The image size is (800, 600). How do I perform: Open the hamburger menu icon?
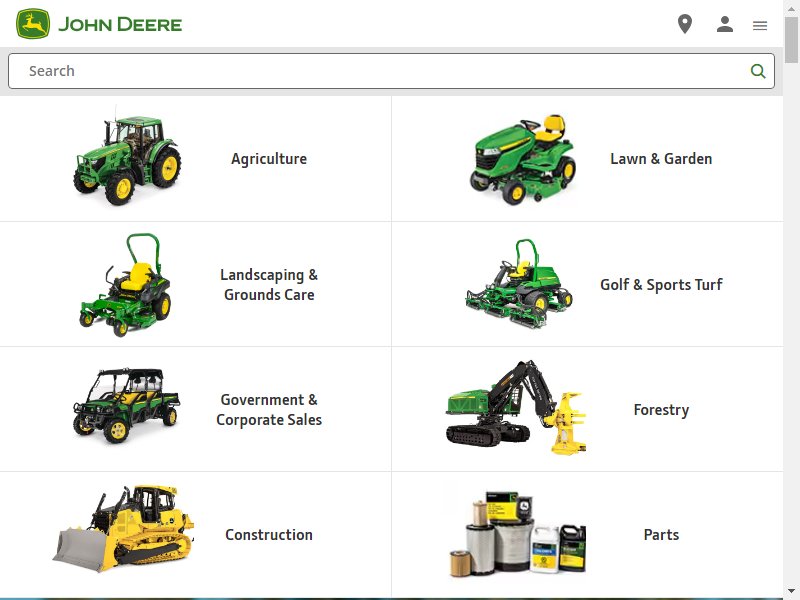(x=760, y=25)
